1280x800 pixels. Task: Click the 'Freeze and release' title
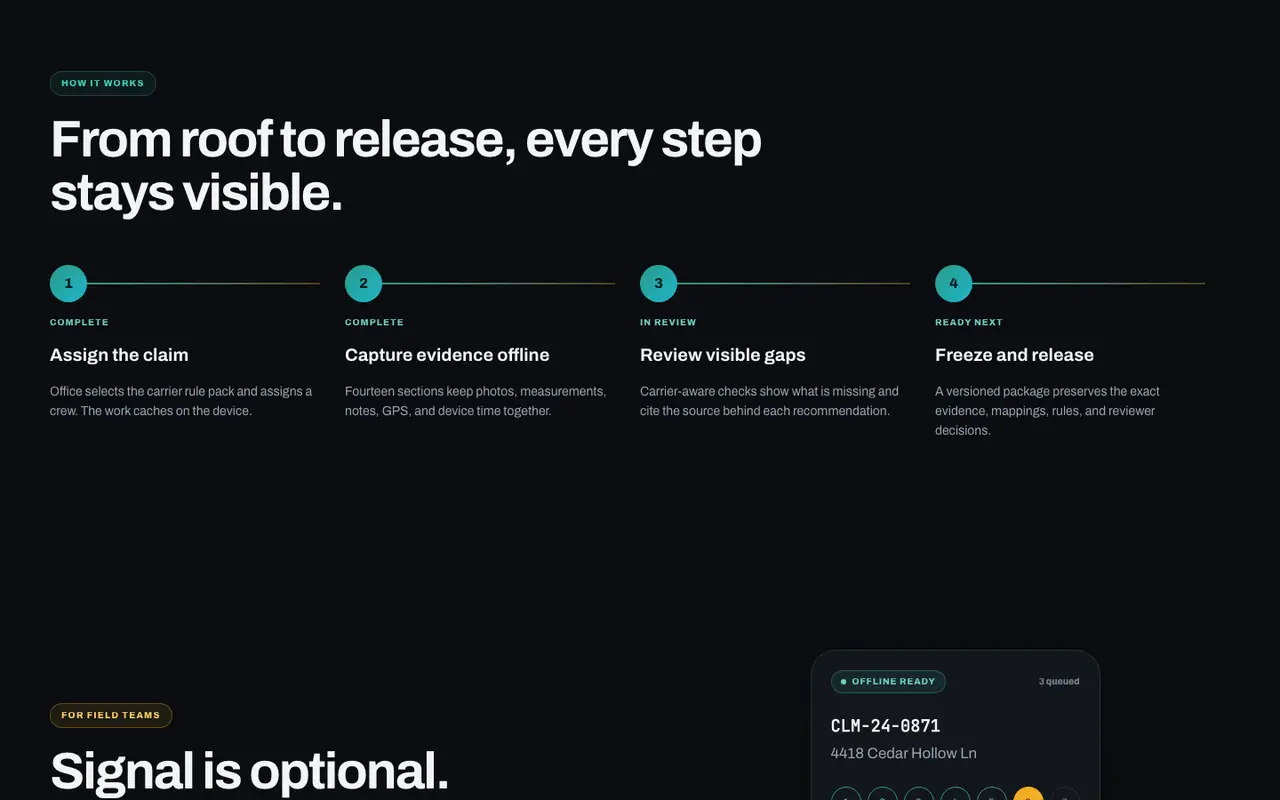[x=1014, y=355]
